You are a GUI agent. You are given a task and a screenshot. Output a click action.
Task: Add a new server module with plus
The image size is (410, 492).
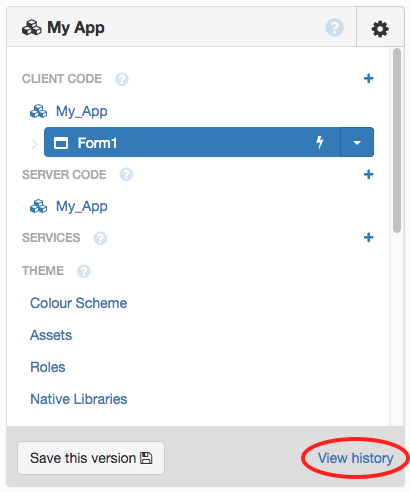pos(368,174)
